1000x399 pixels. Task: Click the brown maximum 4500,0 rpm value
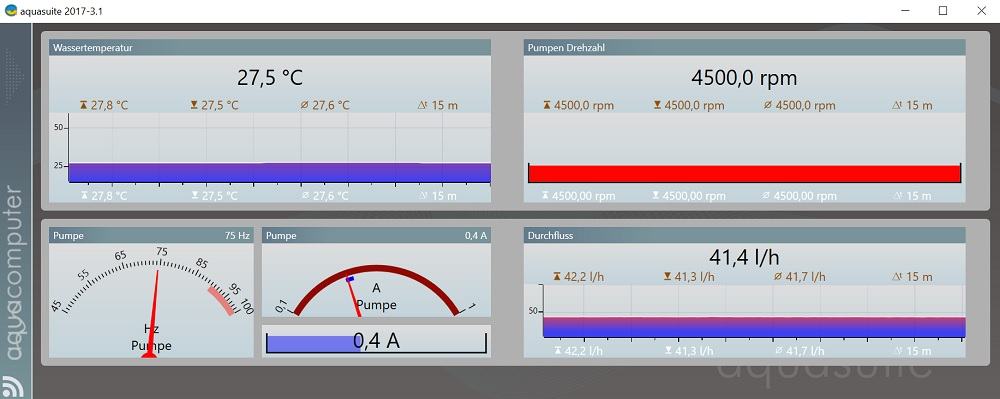(584, 105)
